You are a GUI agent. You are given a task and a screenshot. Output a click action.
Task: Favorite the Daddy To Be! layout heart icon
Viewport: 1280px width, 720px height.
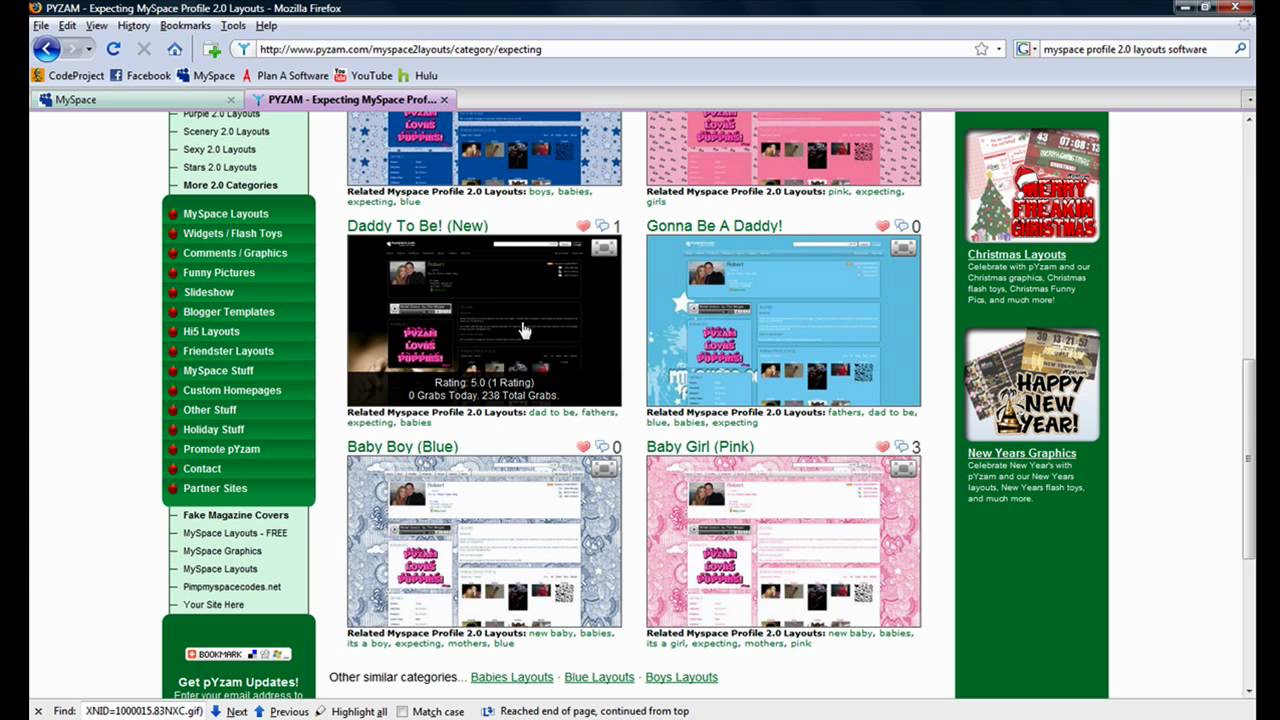coord(582,226)
